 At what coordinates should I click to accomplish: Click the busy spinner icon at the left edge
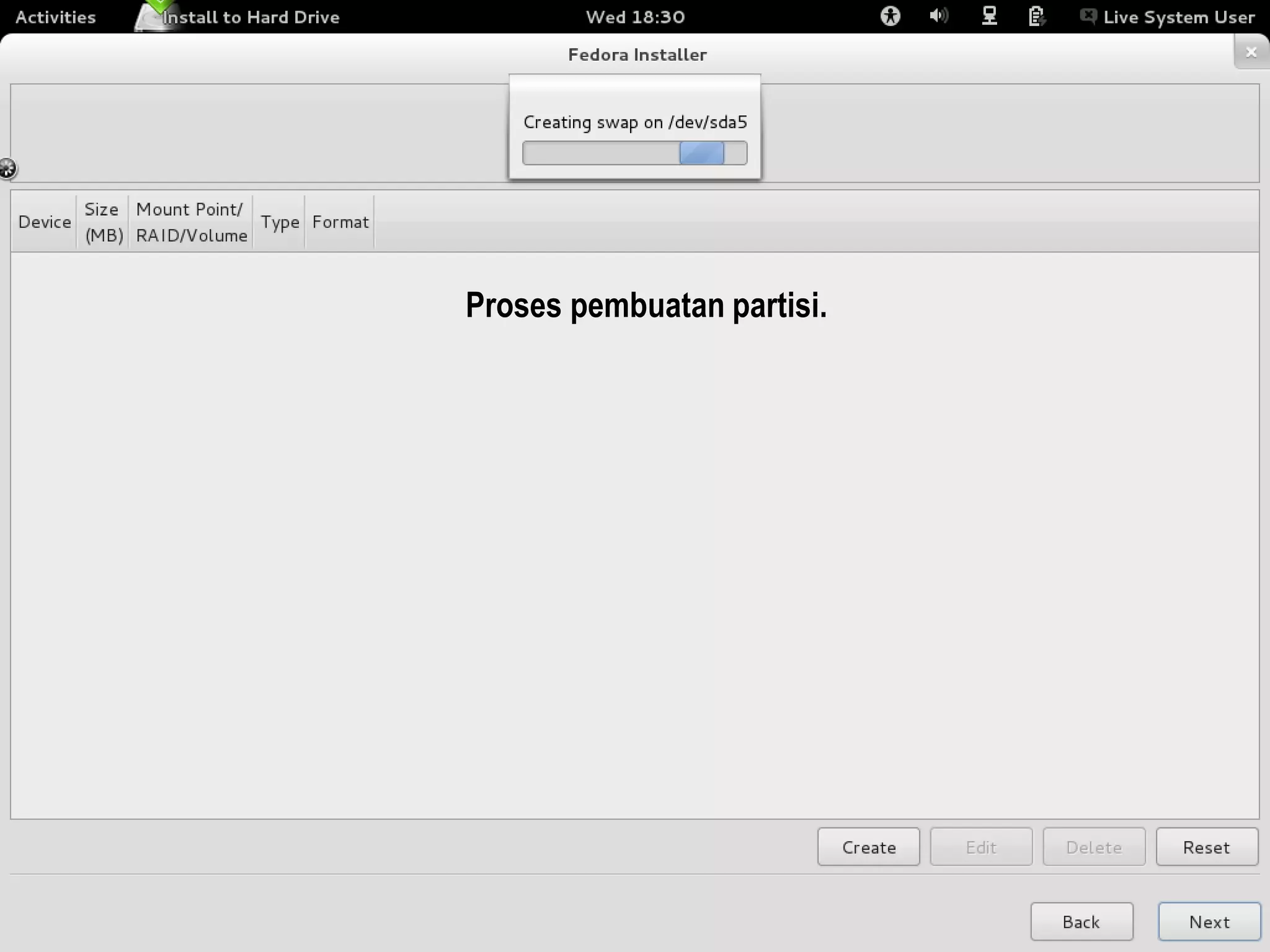pyautogui.click(x=7, y=169)
